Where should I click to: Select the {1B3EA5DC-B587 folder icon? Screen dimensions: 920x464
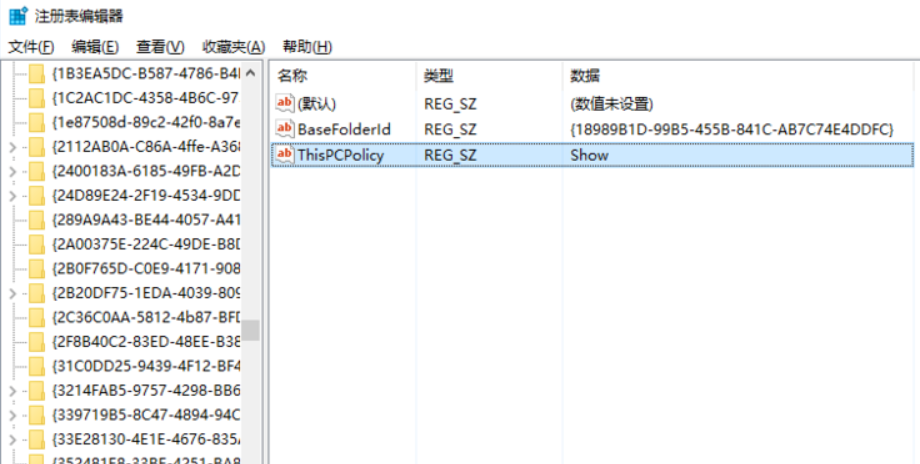tap(38, 73)
